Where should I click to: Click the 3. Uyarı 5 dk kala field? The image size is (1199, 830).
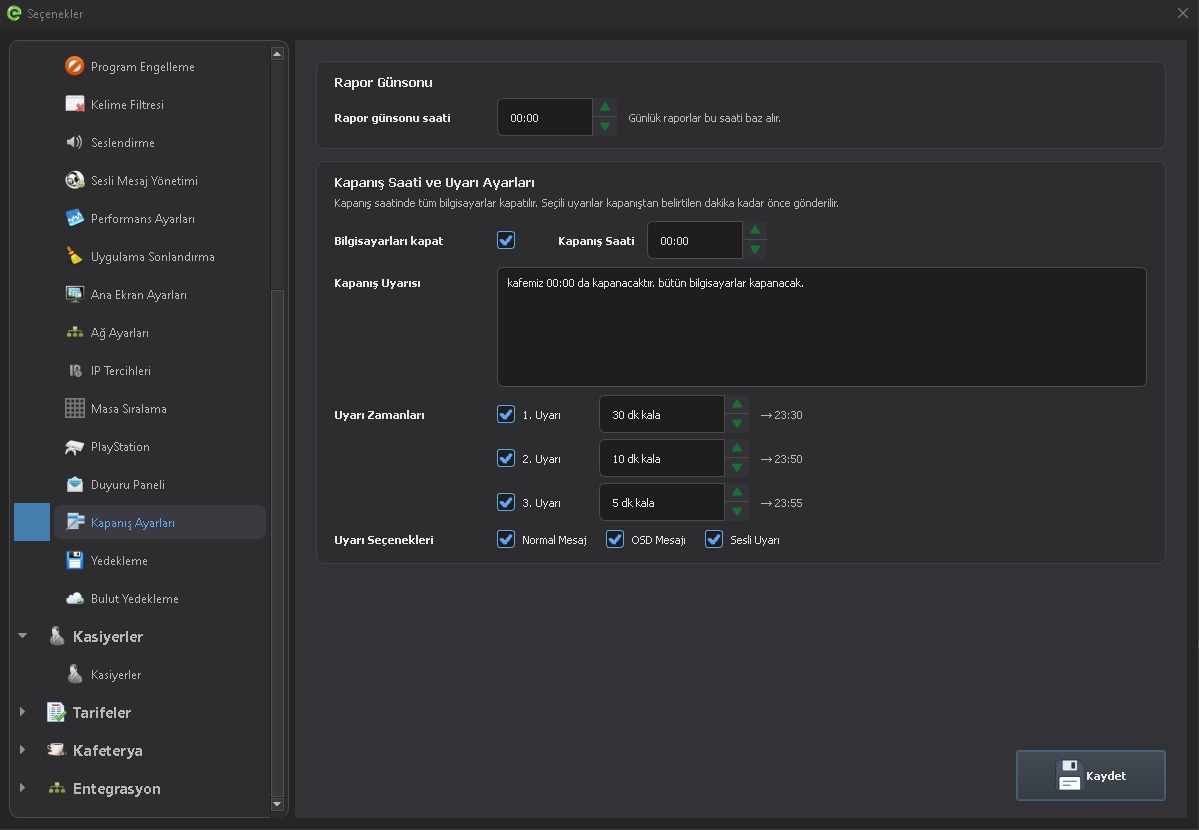[x=661, y=502]
